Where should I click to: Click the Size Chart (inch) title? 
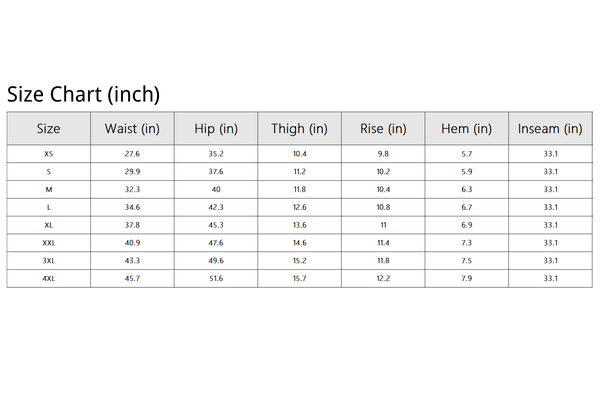83,95
